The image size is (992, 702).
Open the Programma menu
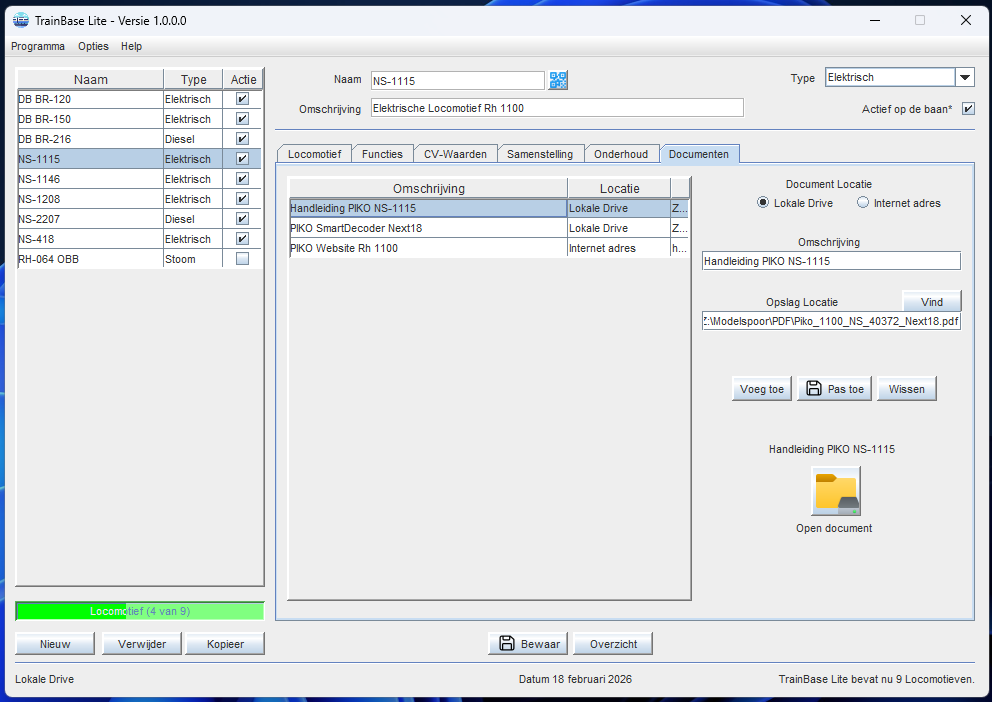click(38, 46)
